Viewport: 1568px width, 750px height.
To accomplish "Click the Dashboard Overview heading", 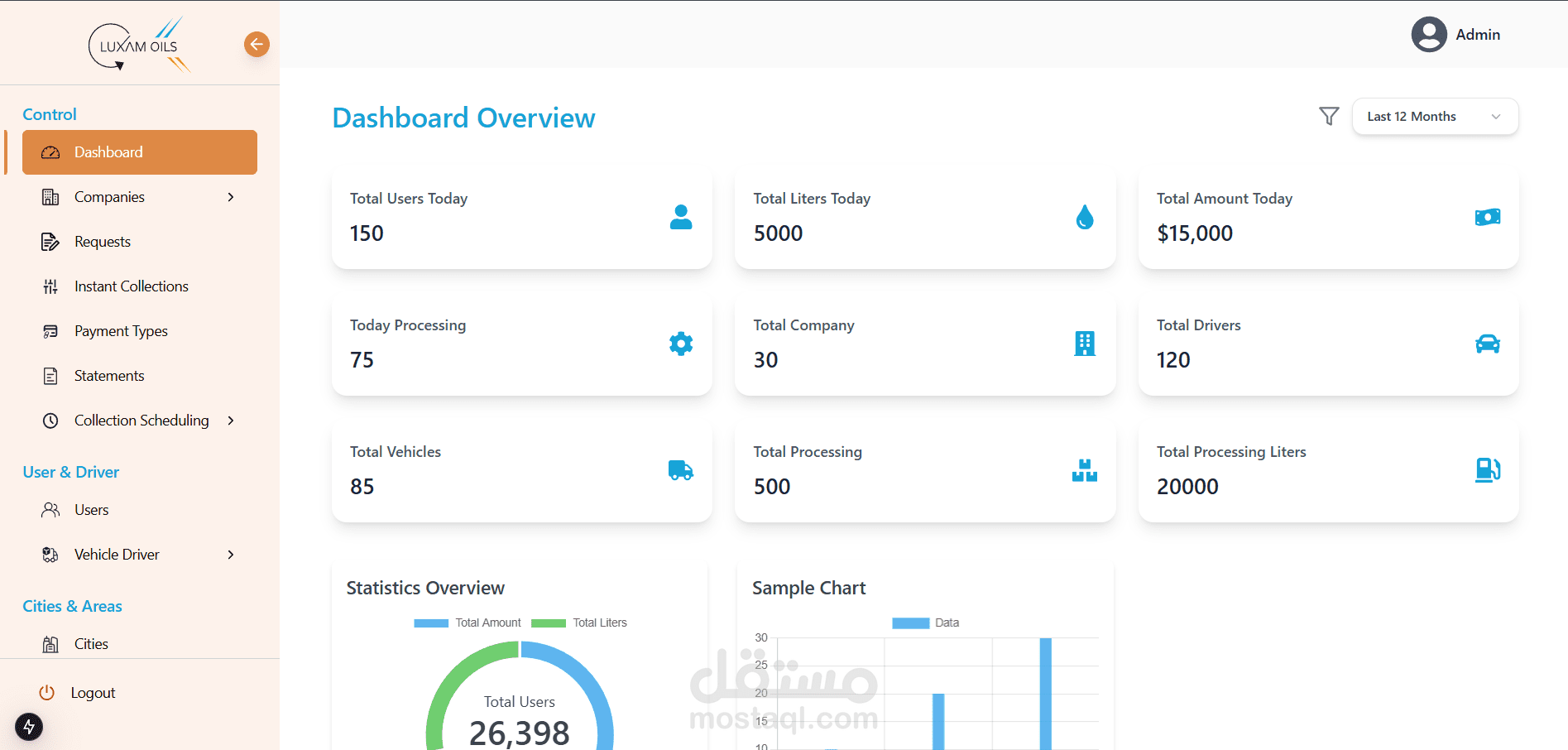I will [x=463, y=118].
